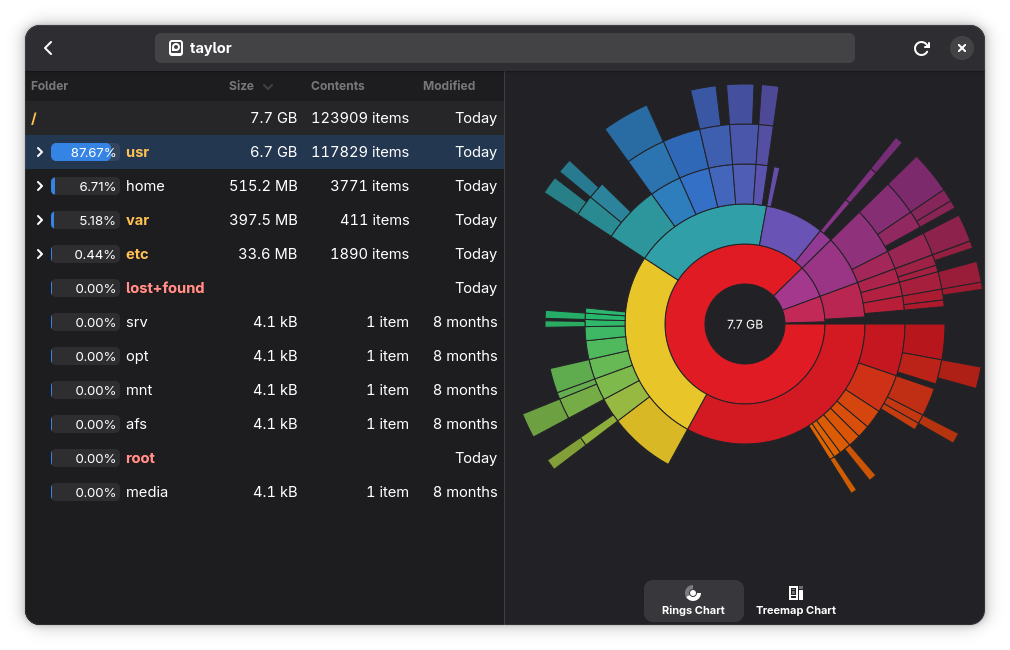Expand the var folder row
This screenshot has height=650, width=1010.
click(x=40, y=220)
